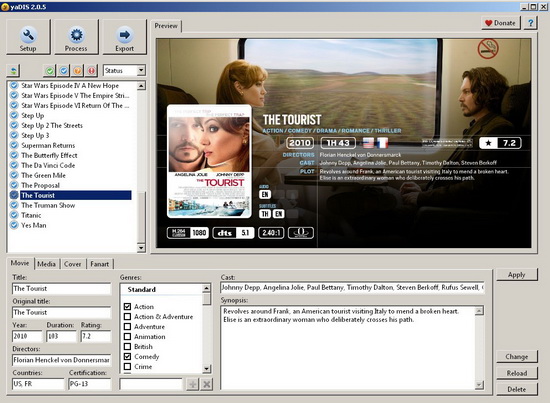Click synopsis scroll down arrow
This screenshot has width=550, height=403.
point(479,385)
